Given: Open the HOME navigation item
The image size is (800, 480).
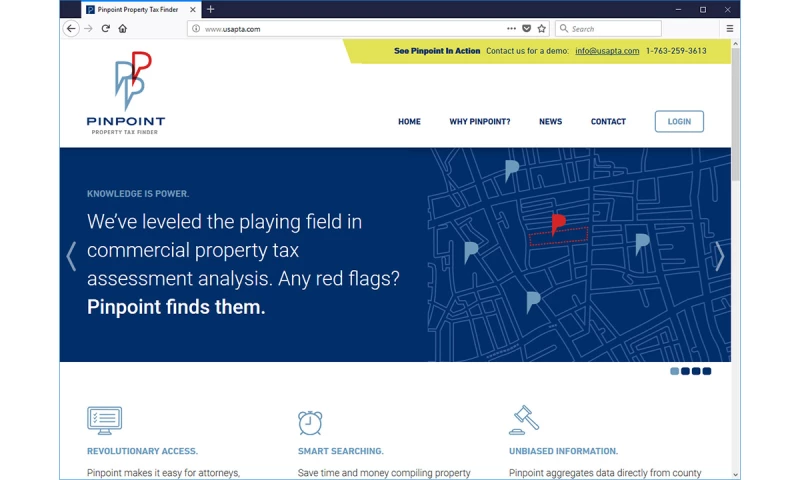Looking at the screenshot, I should pyautogui.click(x=409, y=122).
